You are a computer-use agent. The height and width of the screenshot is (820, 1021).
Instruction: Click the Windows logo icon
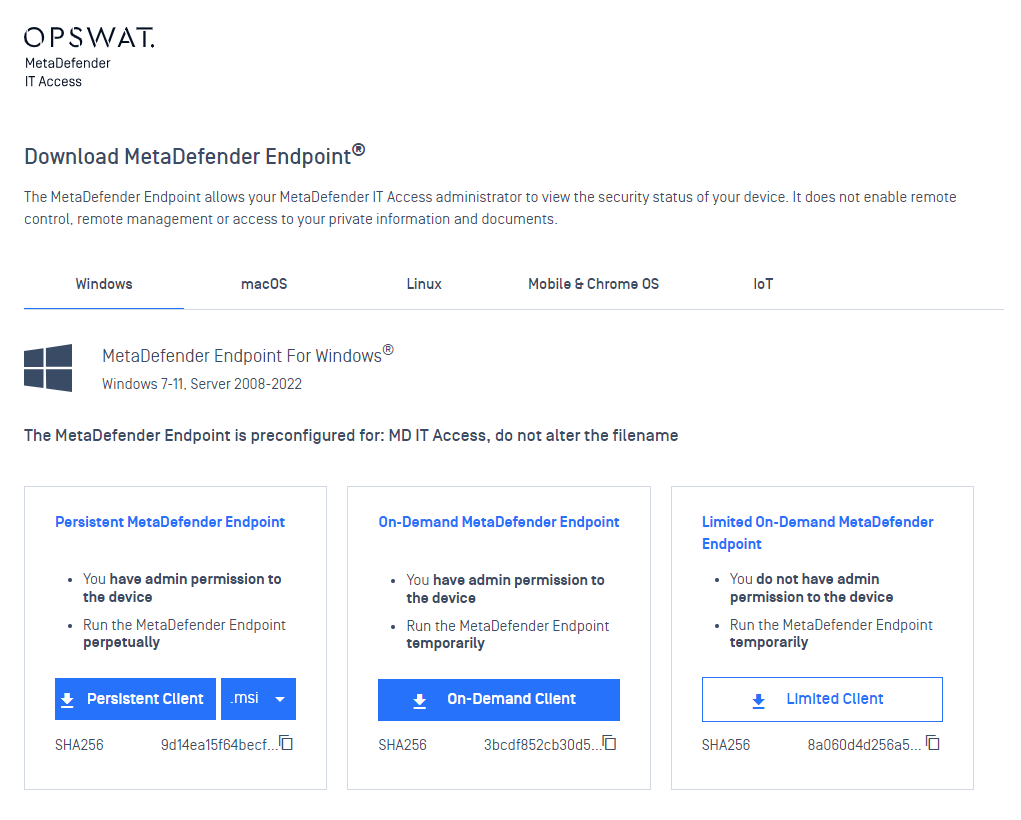(48, 368)
